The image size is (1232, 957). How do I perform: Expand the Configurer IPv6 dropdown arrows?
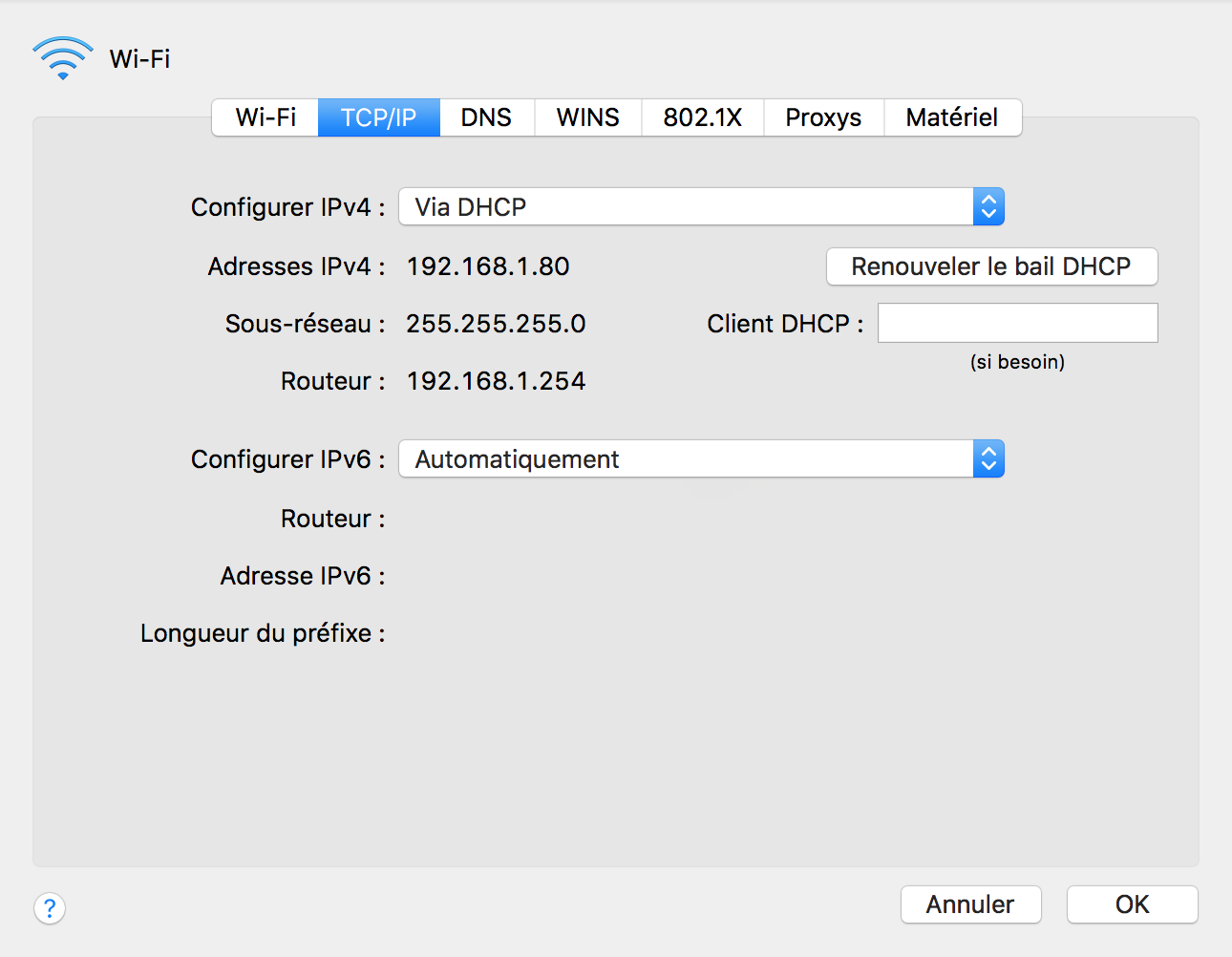tap(988, 458)
